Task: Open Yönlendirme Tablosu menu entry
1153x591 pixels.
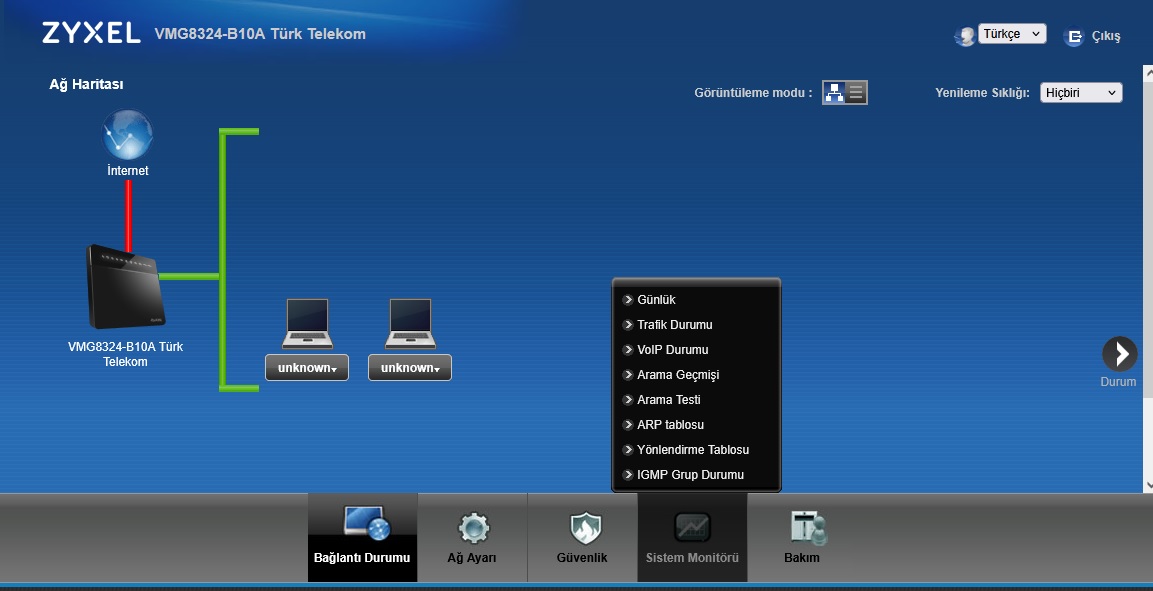Action: (x=693, y=450)
